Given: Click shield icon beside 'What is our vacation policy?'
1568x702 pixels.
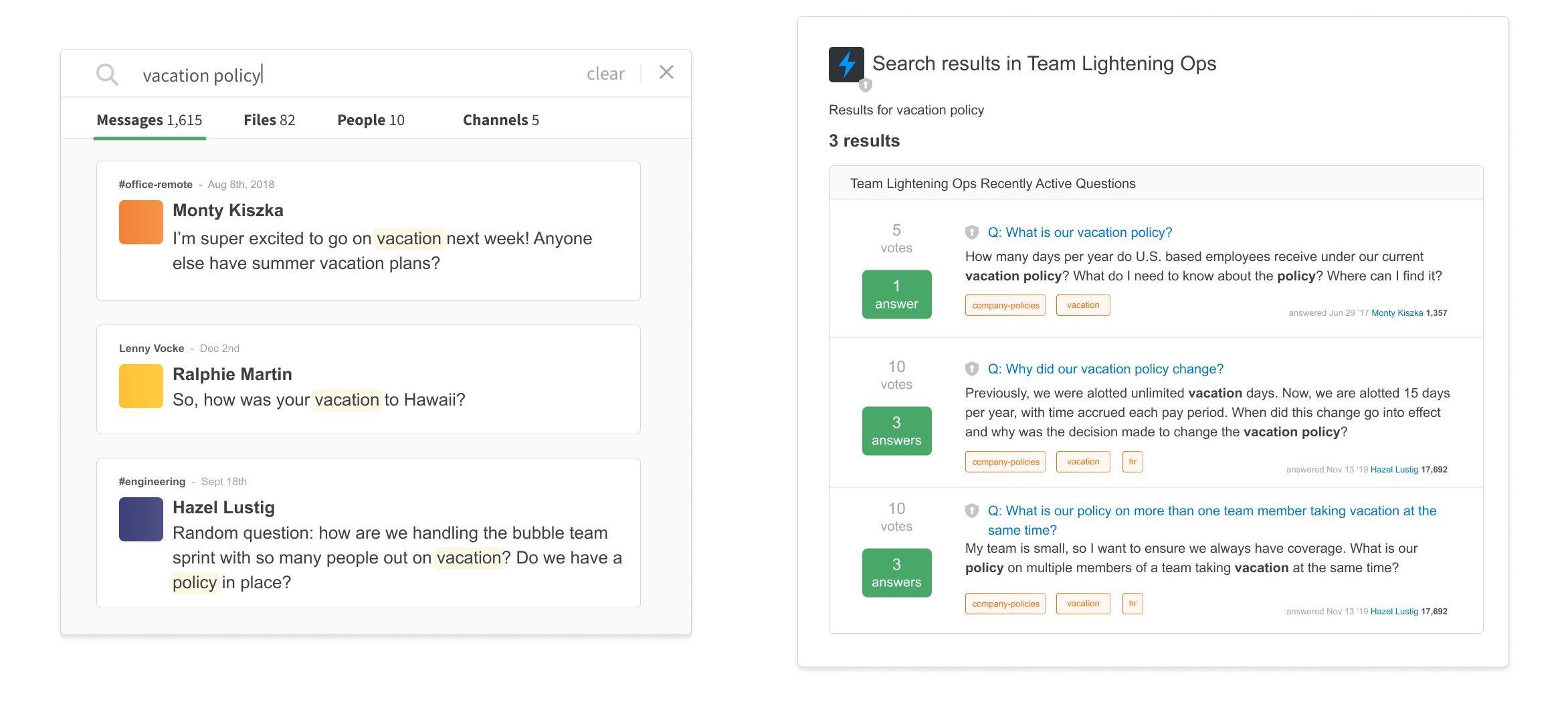Looking at the screenshot, I should (x=972, y=232).
